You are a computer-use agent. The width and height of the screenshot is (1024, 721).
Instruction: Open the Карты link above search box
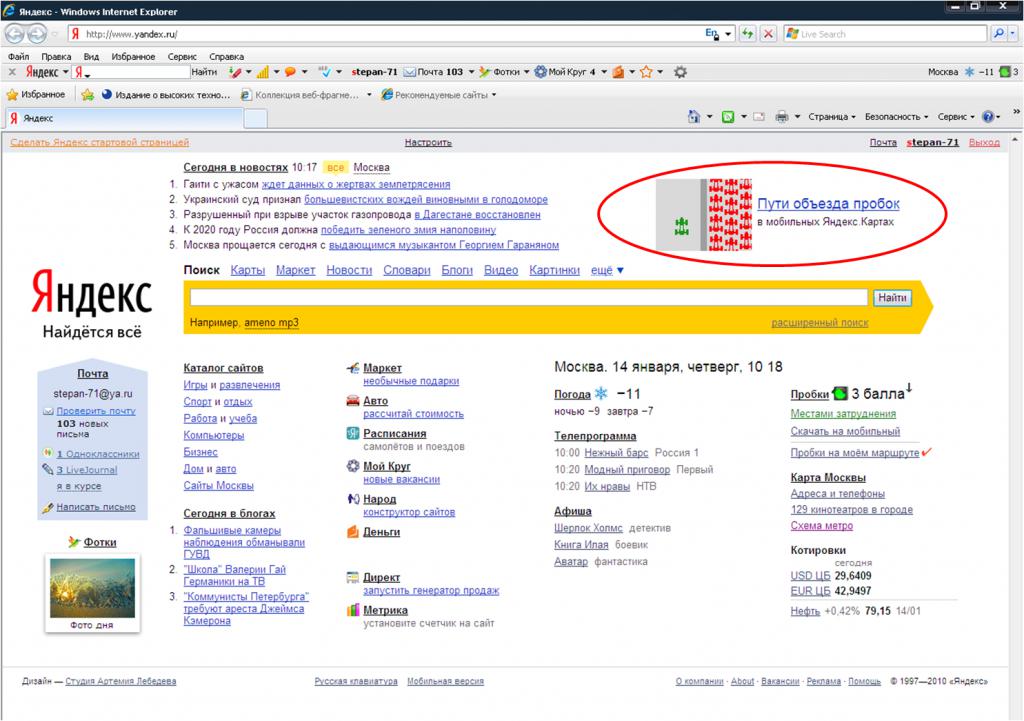(247, 270)
